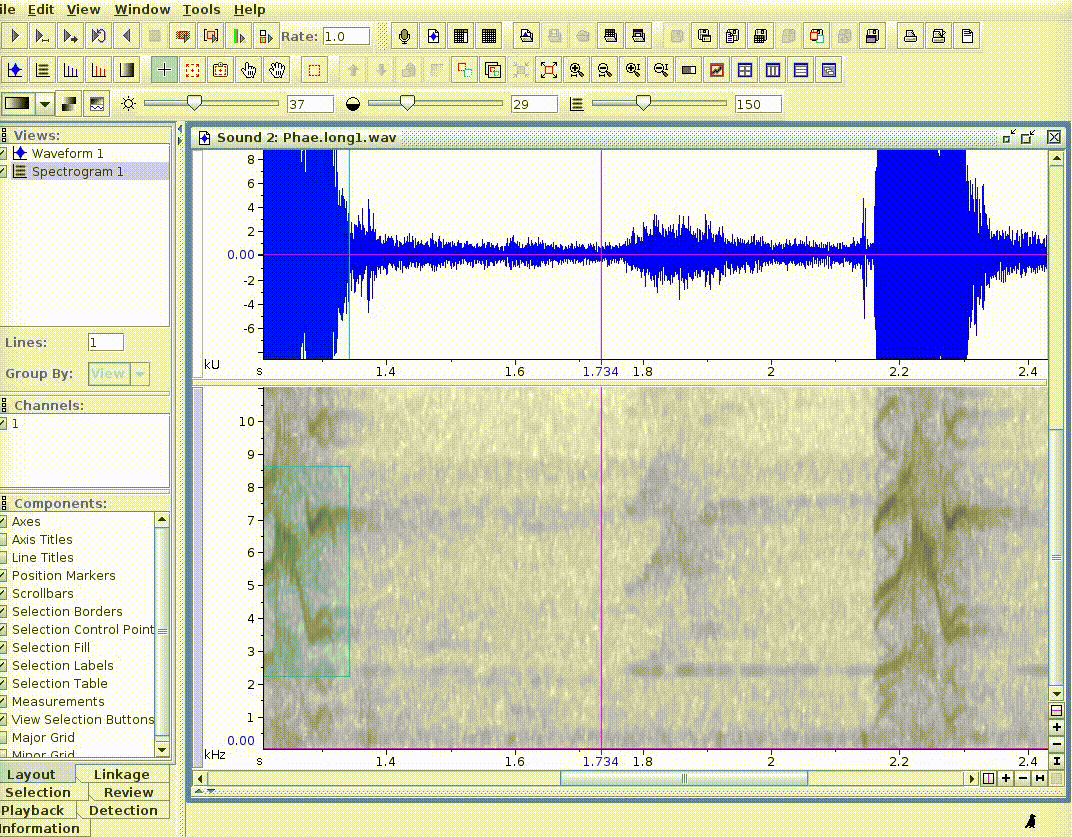The width and height of the screenshot is (1072, 837).
Task: Enable the Axis Titles checkbox
Action: coord(3,540)
